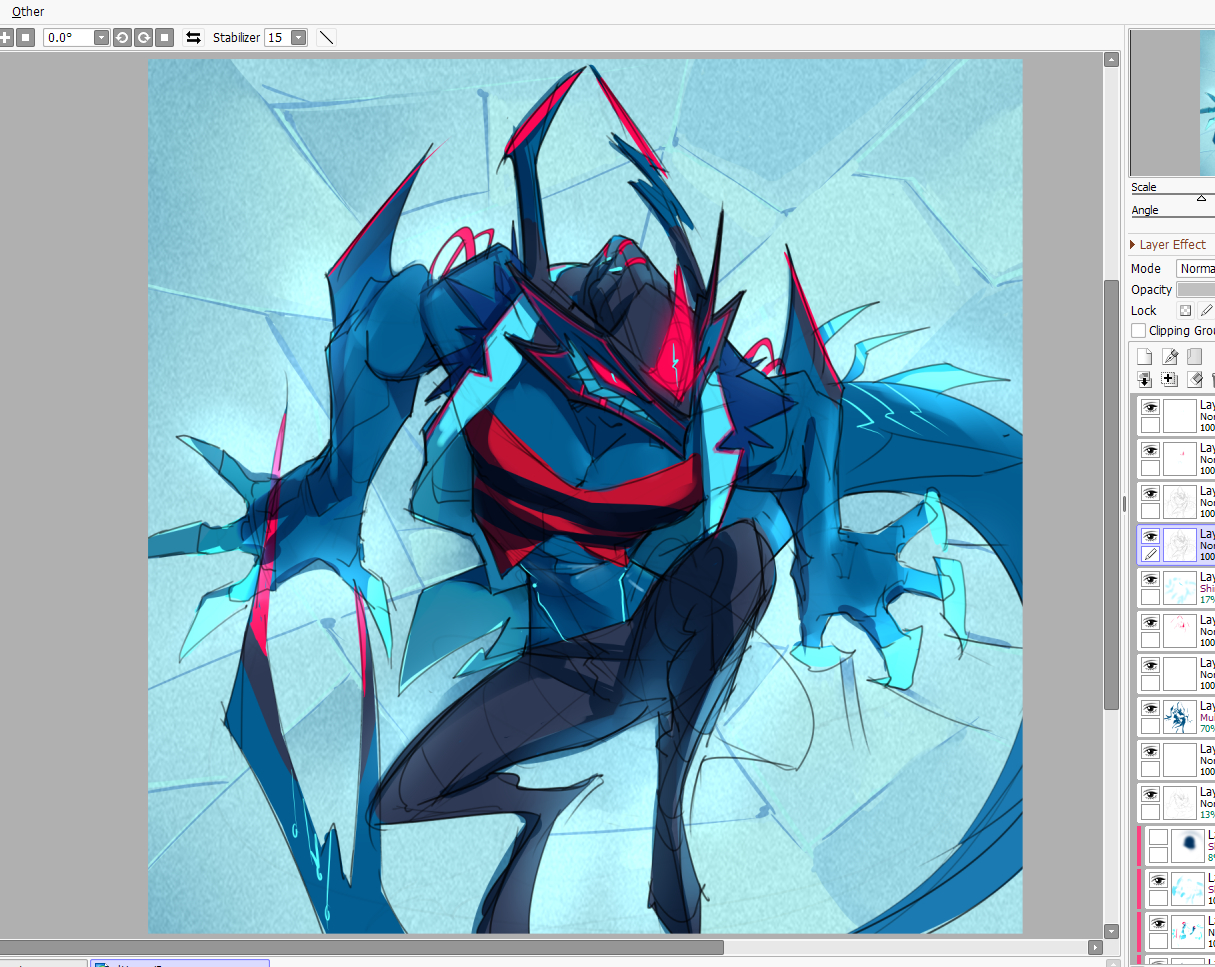The width and height of the screenshot is (1215, 967).
Task: Clear the selected layer with eraser icon
Action: (1195, 380)
